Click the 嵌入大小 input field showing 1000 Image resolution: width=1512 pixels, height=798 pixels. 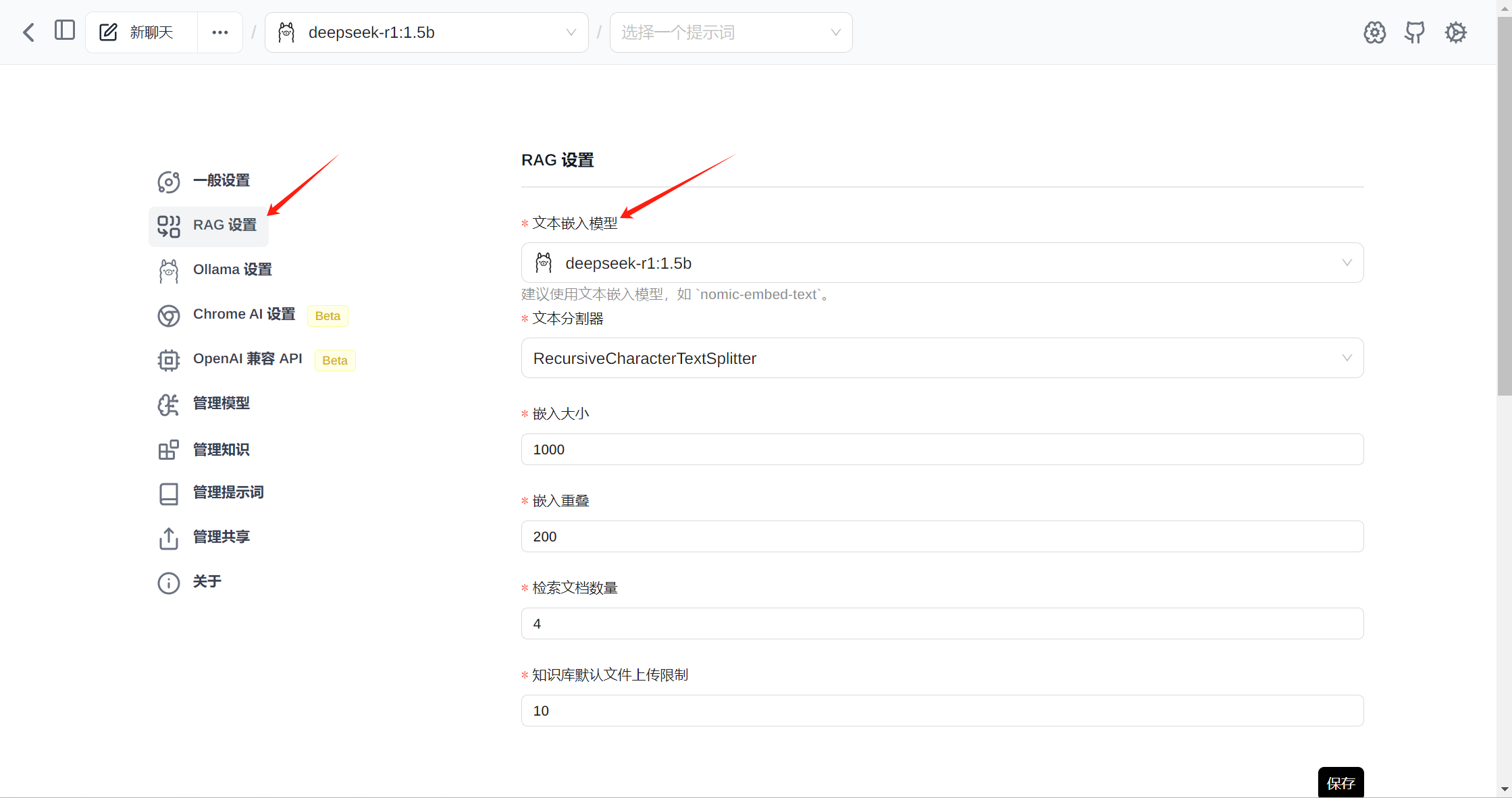click(942, 449)
